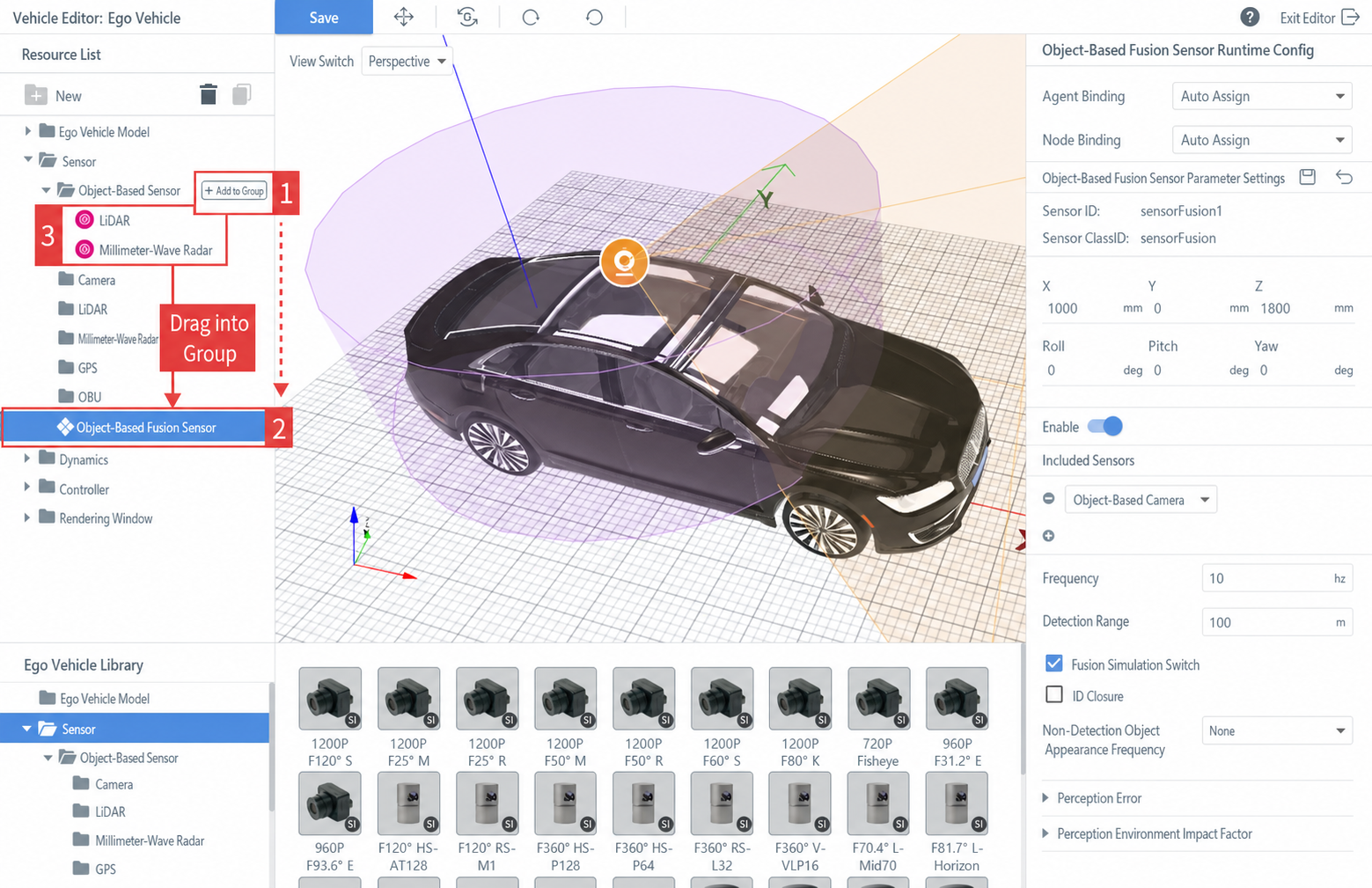Select Millimeter-Wave Radar in Ego Vehicle Library

pyautogui.click(x=138, y=840)
